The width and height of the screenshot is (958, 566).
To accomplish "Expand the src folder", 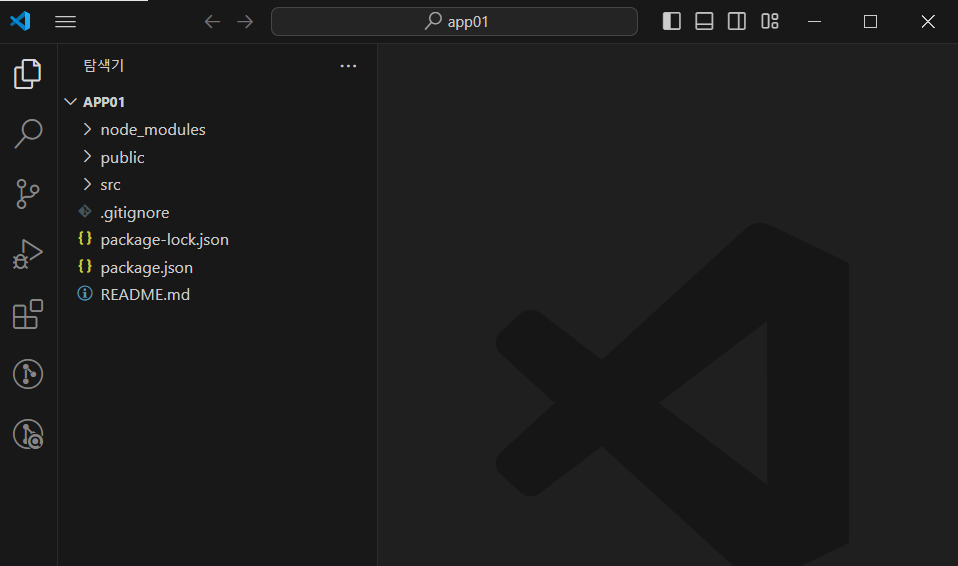I will pos(218,185).
